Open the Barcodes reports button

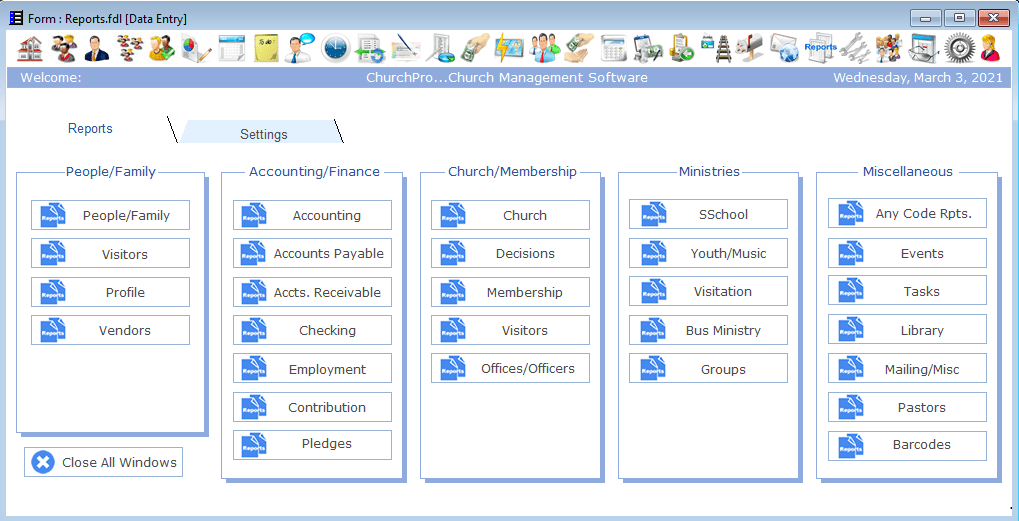pos(907,446)
